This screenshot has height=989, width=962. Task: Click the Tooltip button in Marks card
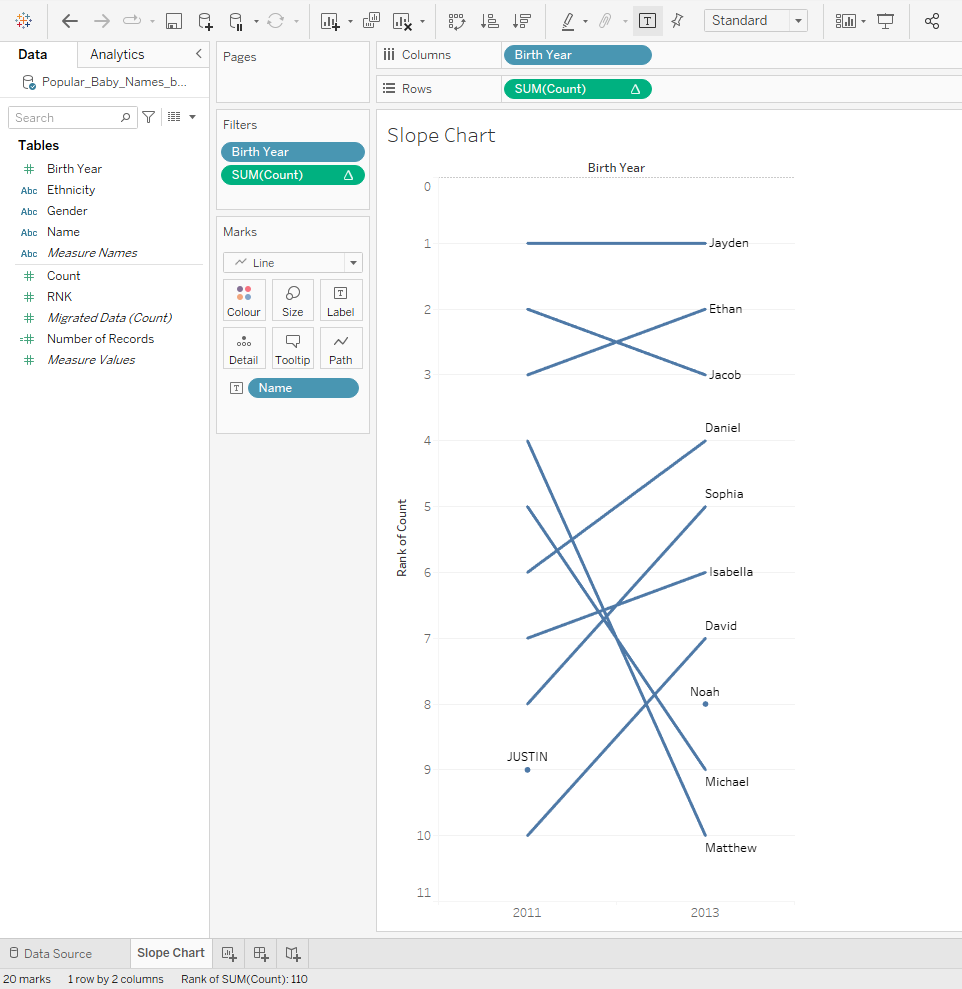(x=293, y=348)
